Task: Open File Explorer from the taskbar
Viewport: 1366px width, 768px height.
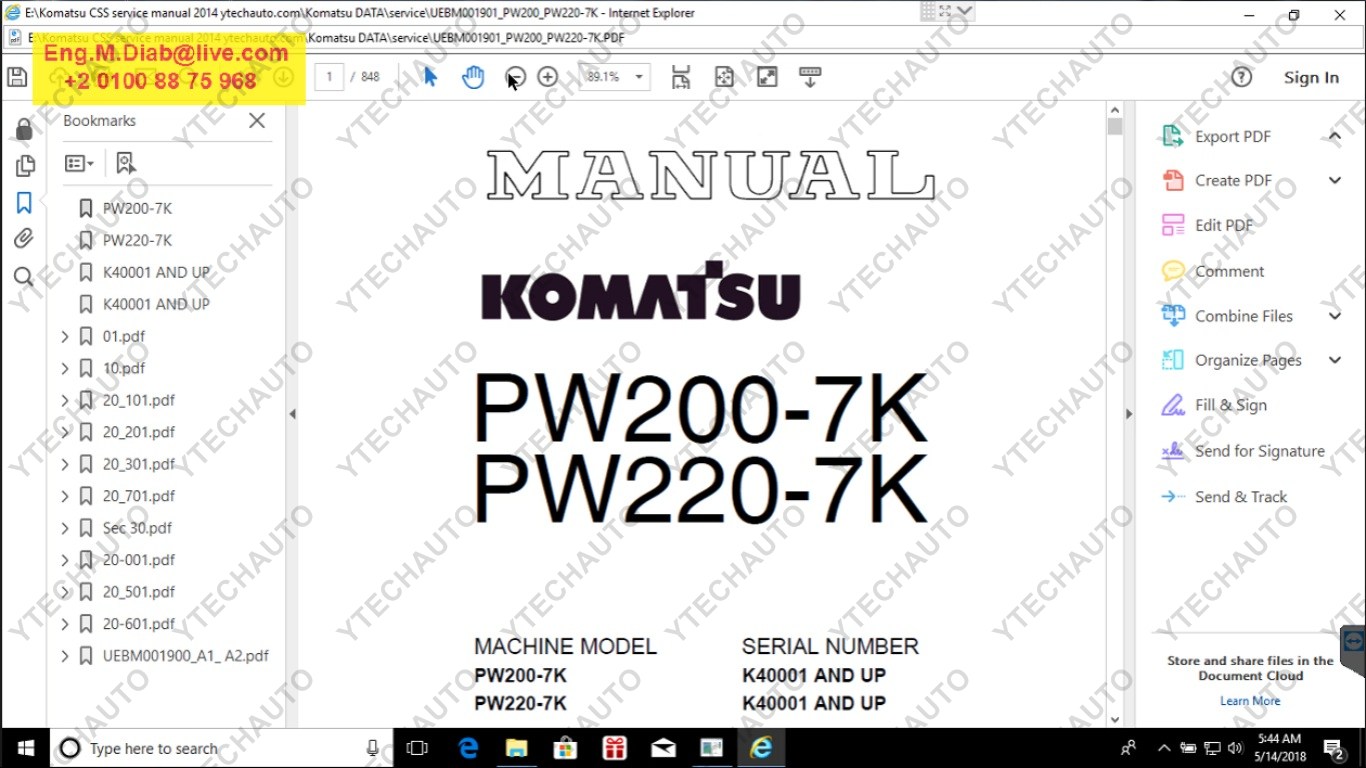Action: click(x=516, y=748)
